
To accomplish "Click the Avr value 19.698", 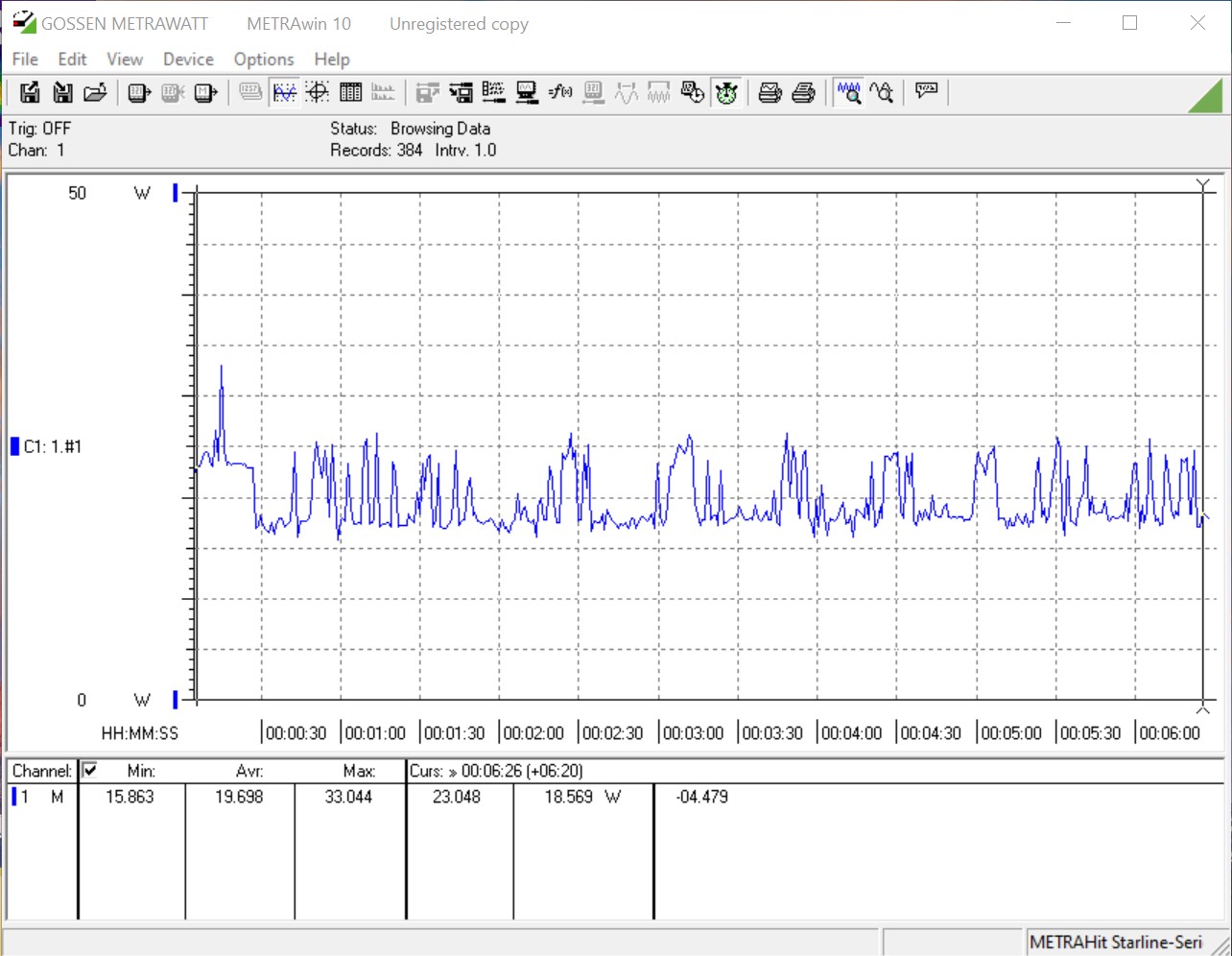I will 239,797.
